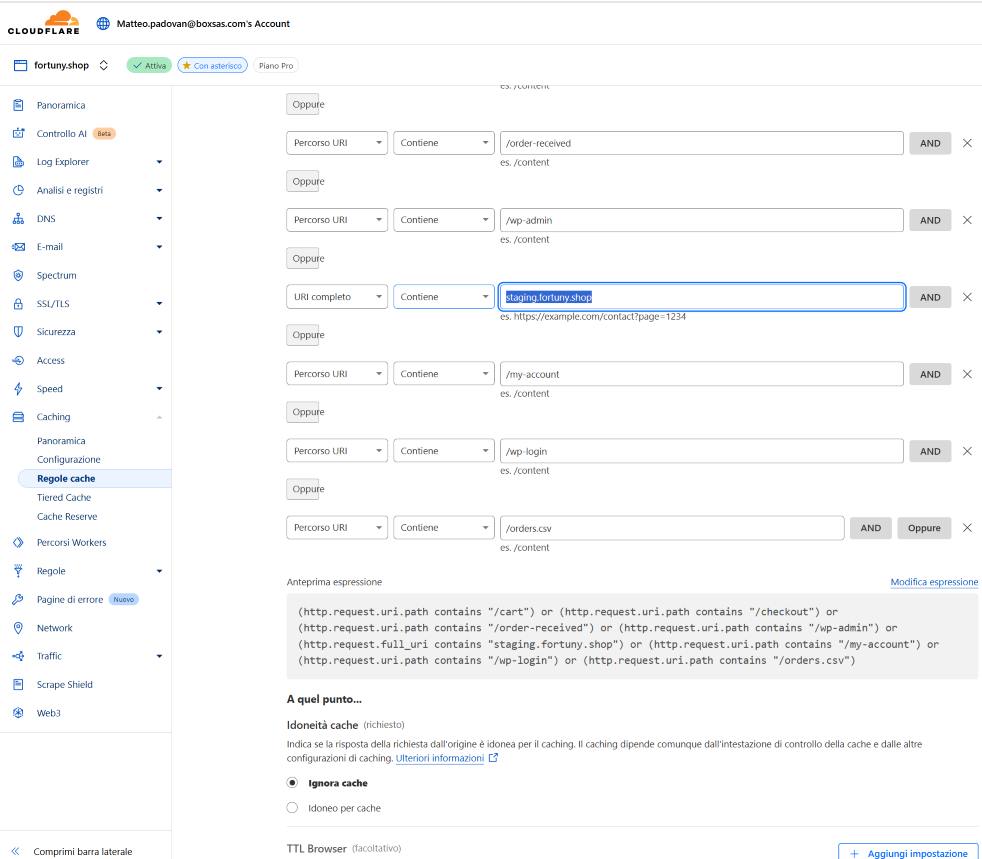The height and width of the screenshot is (859, 982).
Task: Click the SSL/TLS lock icon
Action: click(17, 303)
